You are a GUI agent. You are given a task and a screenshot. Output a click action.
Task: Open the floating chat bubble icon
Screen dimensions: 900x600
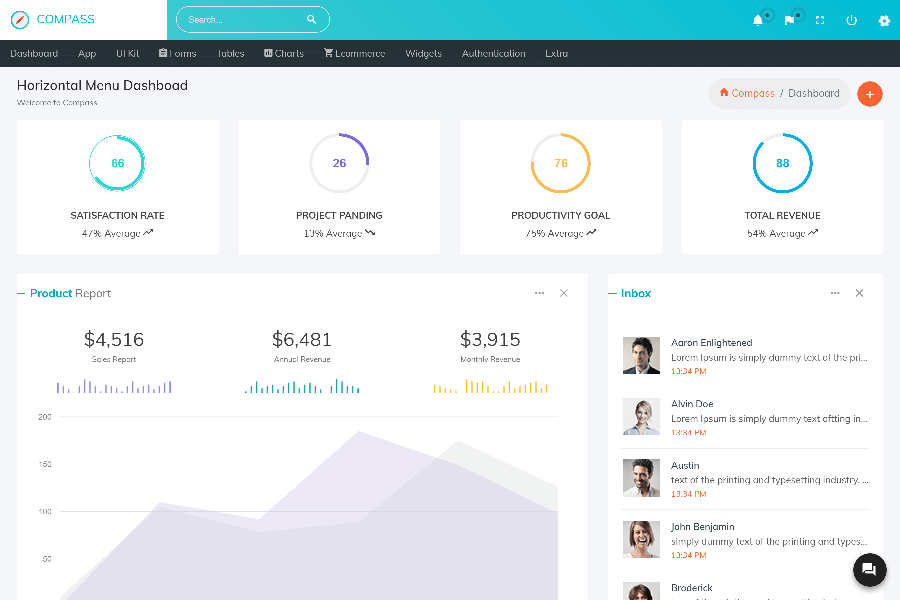pyautogui.click(x=869, y=570)
